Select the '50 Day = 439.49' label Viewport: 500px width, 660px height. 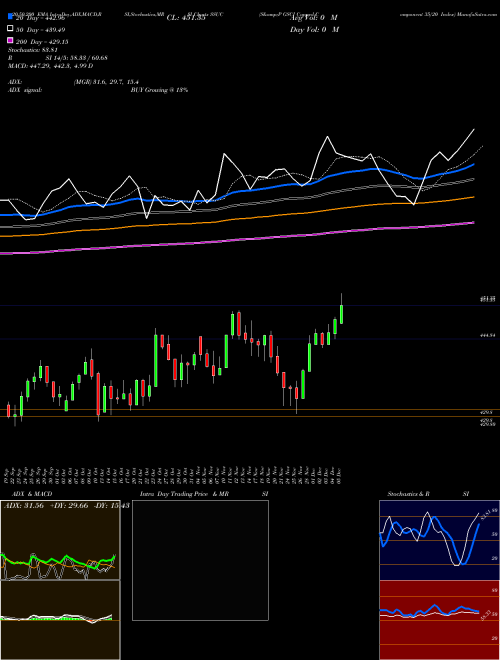pos(40,30)
